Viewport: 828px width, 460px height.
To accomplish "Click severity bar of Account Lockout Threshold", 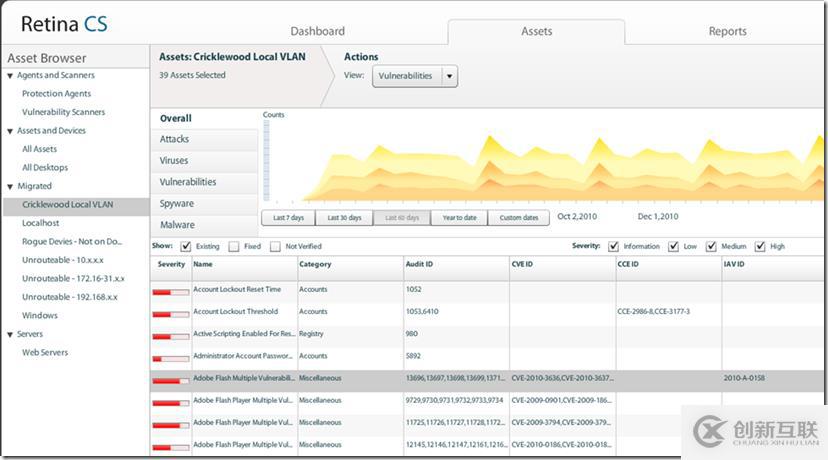I will coord(171,315).
